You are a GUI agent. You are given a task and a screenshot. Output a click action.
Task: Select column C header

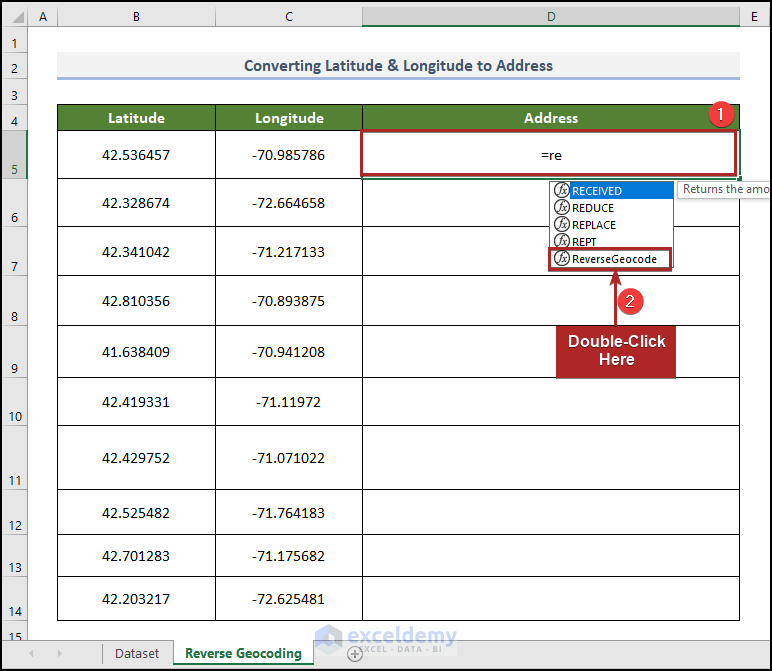click(x=289, y=17)
